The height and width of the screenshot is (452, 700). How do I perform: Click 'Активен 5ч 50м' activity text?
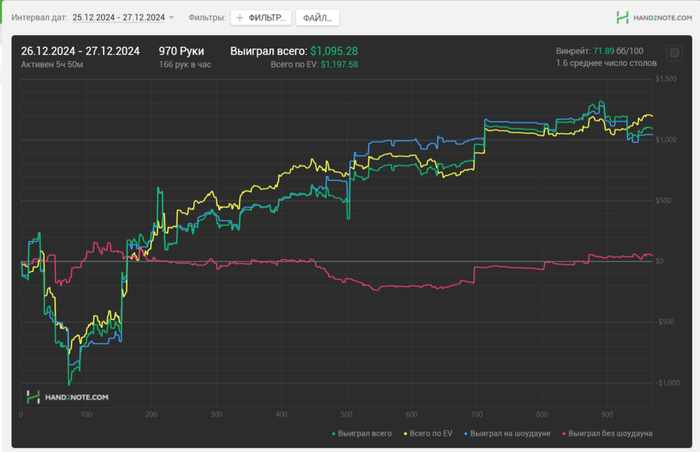(52, 64)
